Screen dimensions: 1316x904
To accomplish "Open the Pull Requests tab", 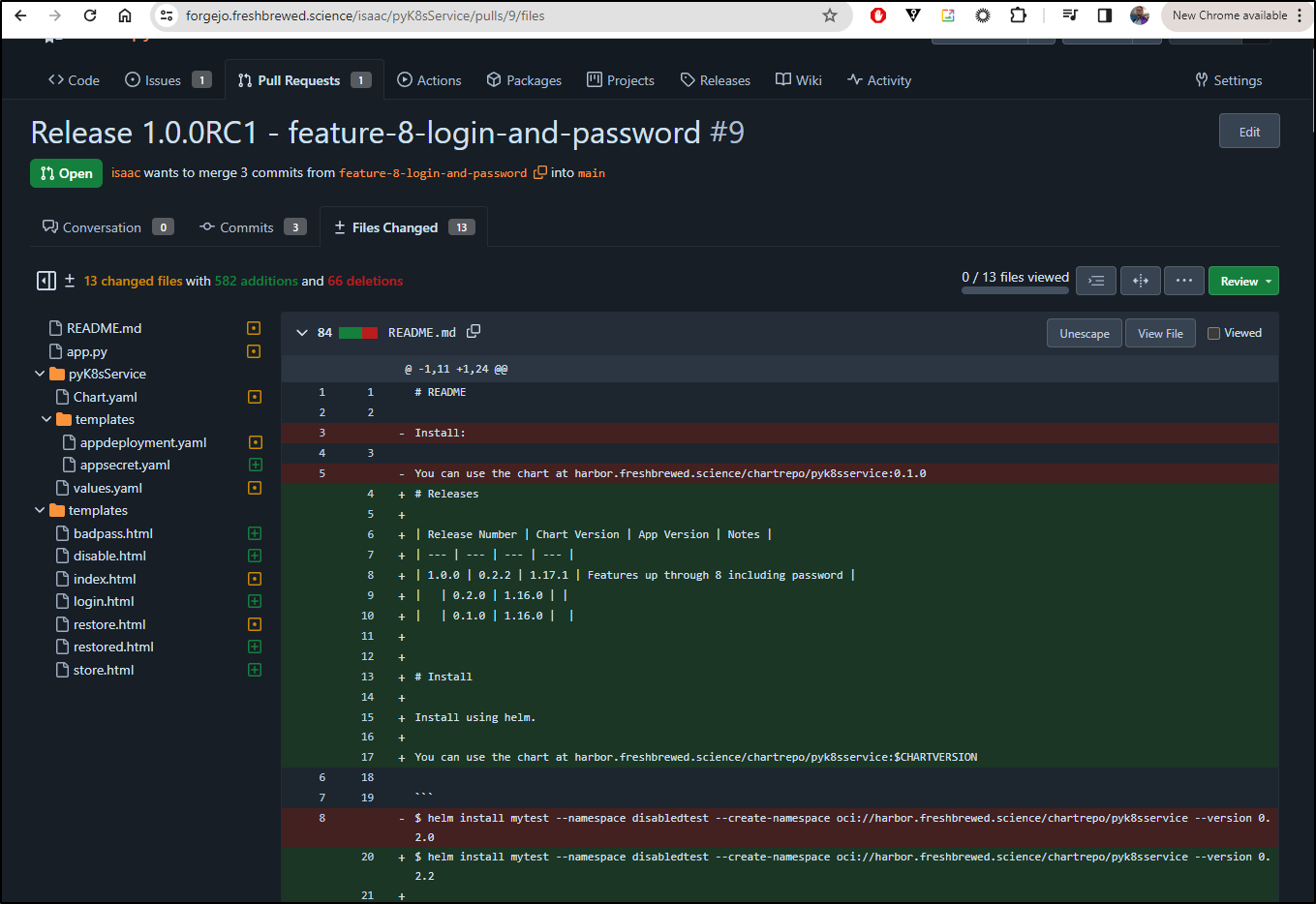I will tap(304, 80).
